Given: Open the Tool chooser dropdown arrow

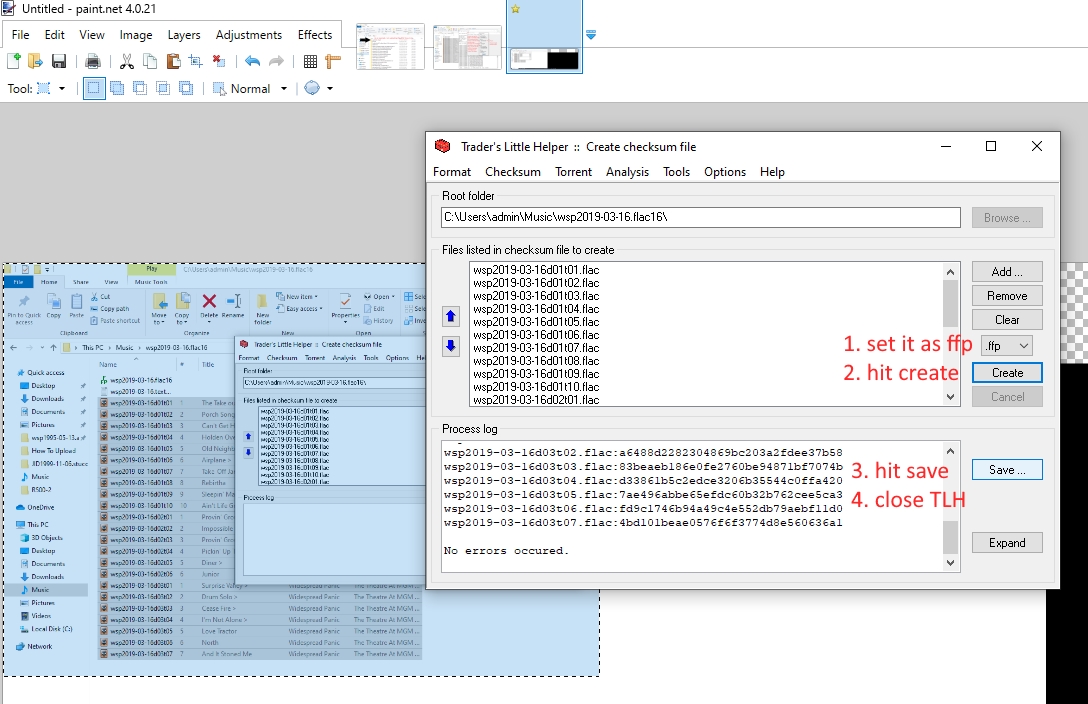Looking at the screenshot, I should click(x=62, y=89).
